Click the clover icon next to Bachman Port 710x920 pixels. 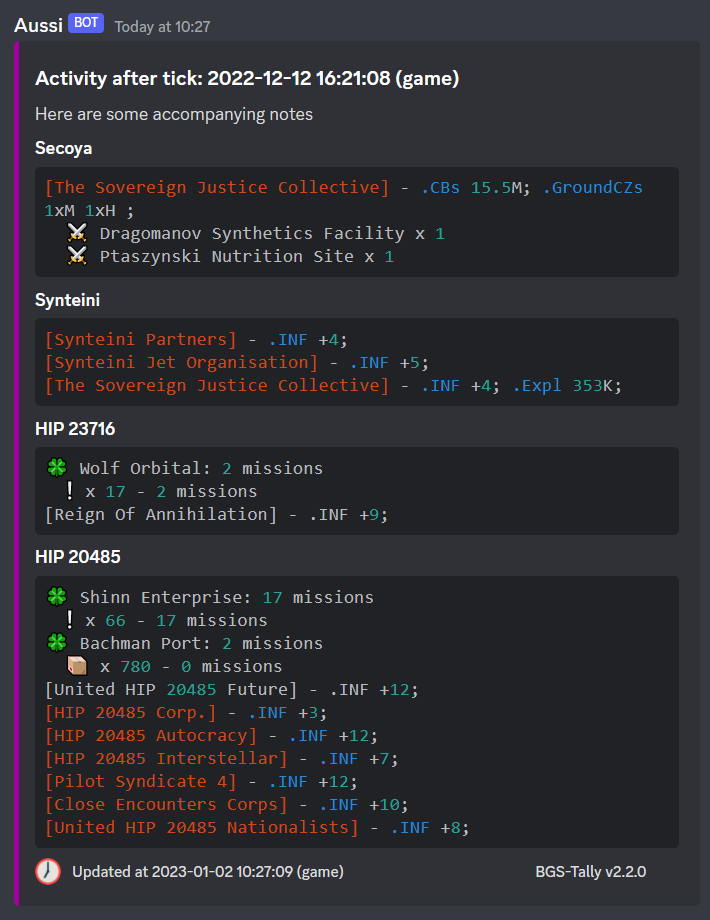pyautogui.click(x=57, y=643)
